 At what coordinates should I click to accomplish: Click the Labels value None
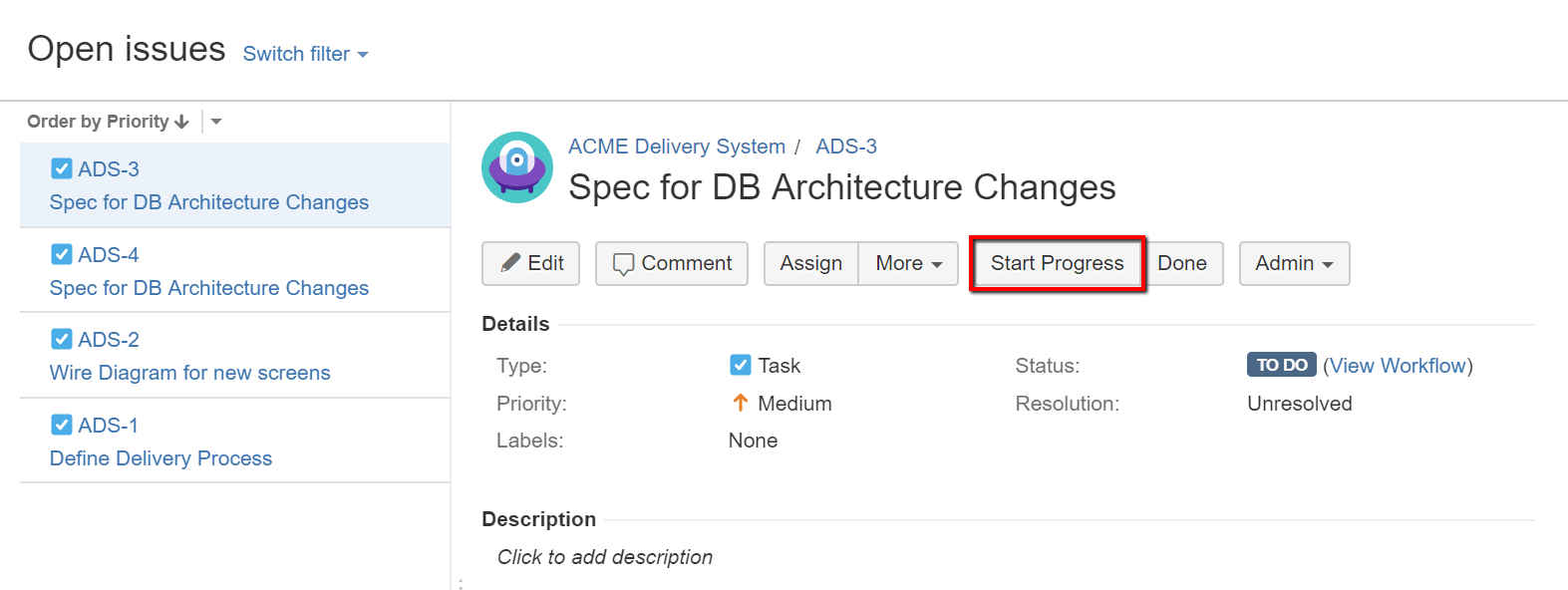pyautogui.click(x=753, y=441)
